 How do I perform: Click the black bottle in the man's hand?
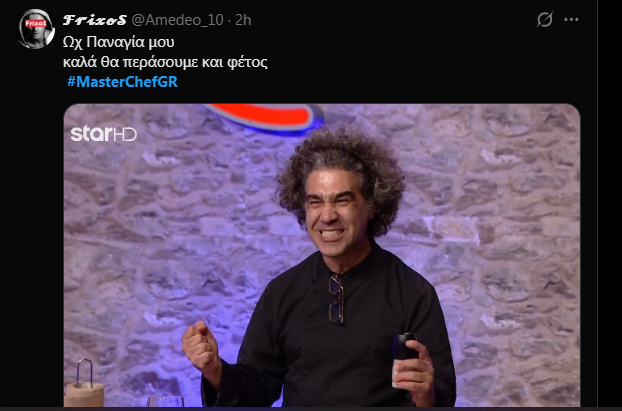(x=402, y=355)
